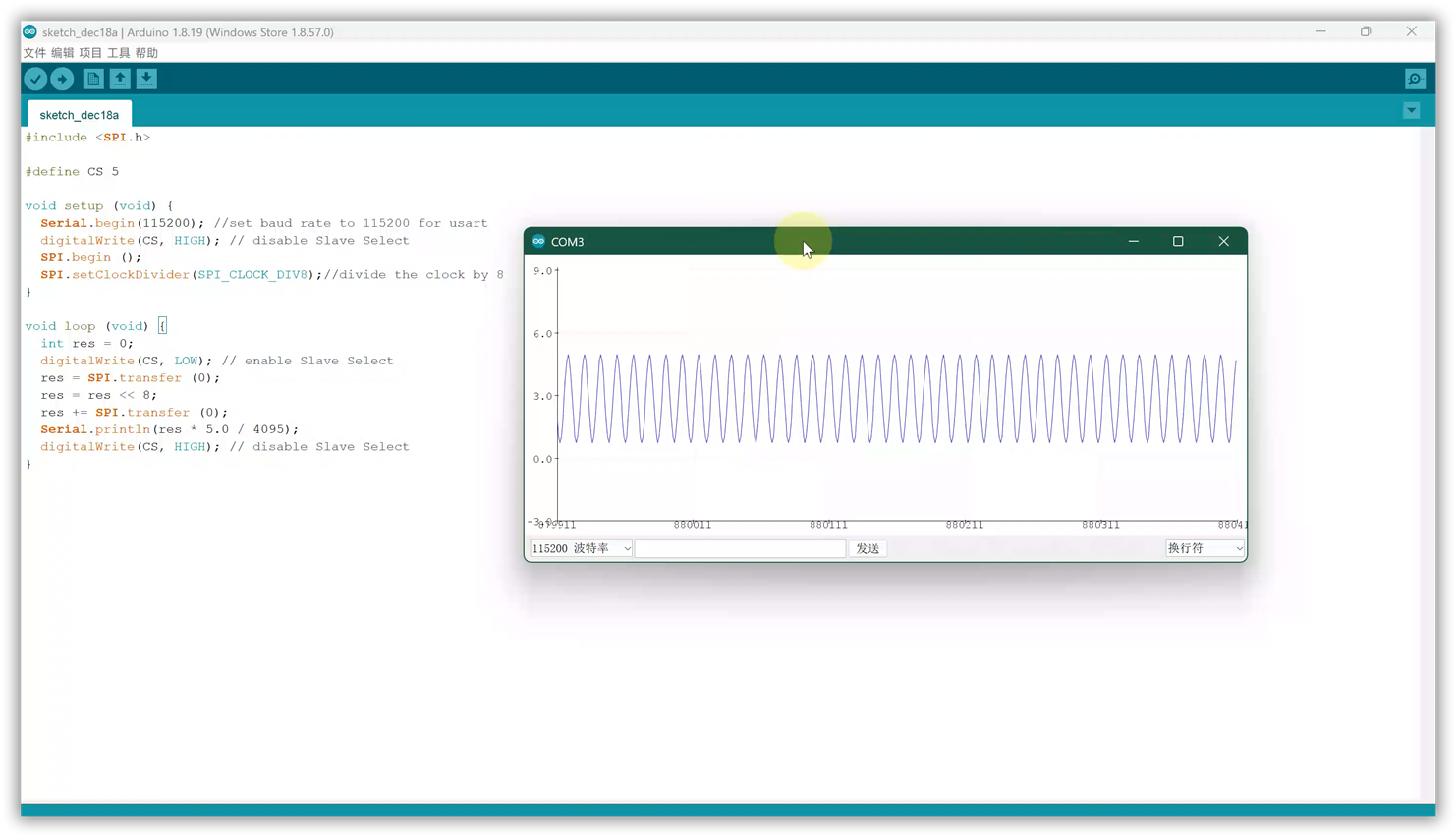The height and width of the screenshot is (837, 1456).
Task: Click the 'void loop (void)' line
Action: click(x=96, y=326)
